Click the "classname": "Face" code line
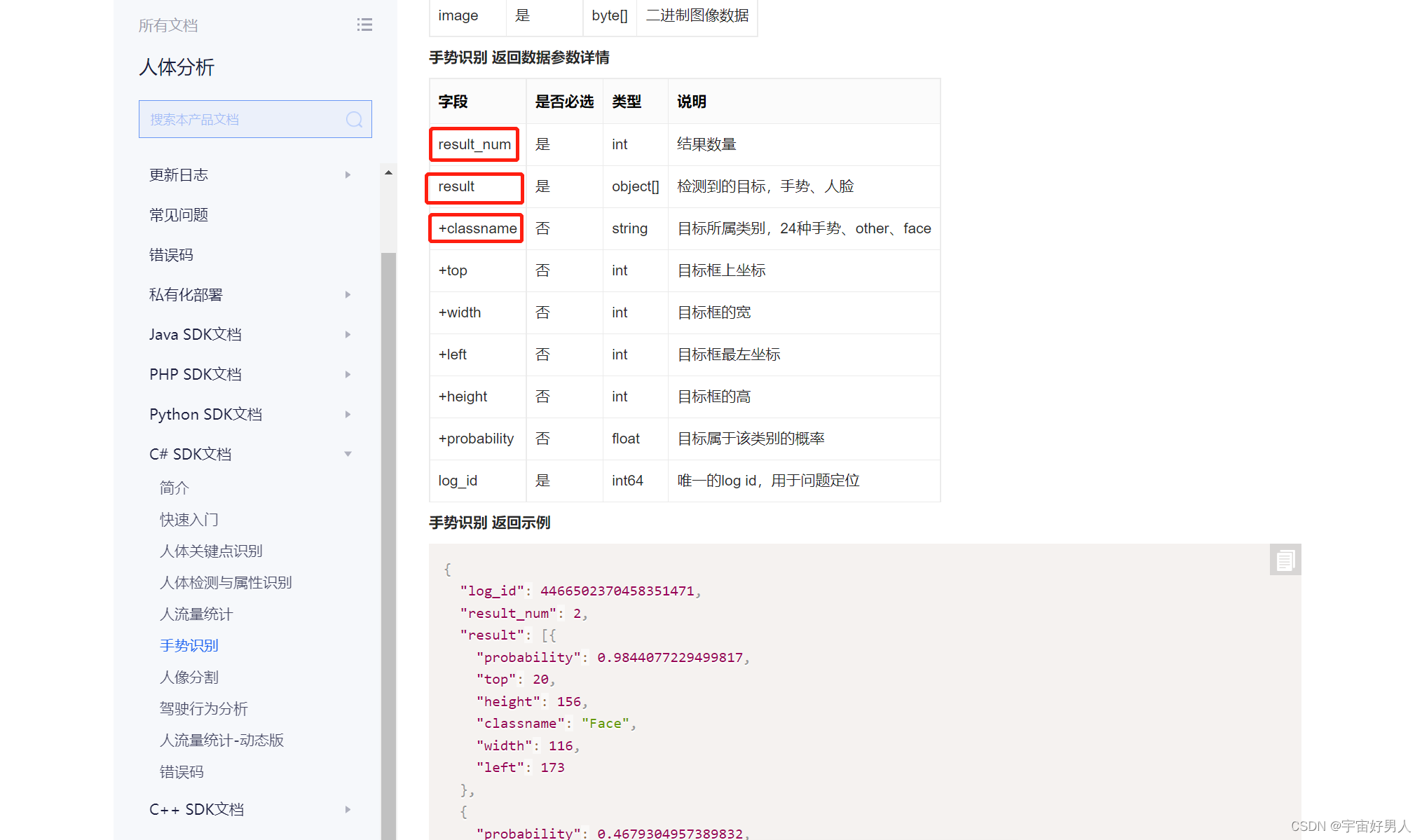The width and height of the screenshot is (1422, 840). (x=556, y=724)
